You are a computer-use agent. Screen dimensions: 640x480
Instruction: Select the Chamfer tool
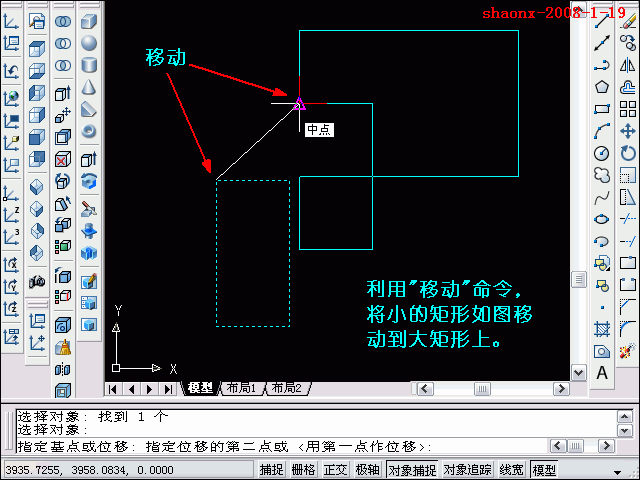[x=628, y=307]
